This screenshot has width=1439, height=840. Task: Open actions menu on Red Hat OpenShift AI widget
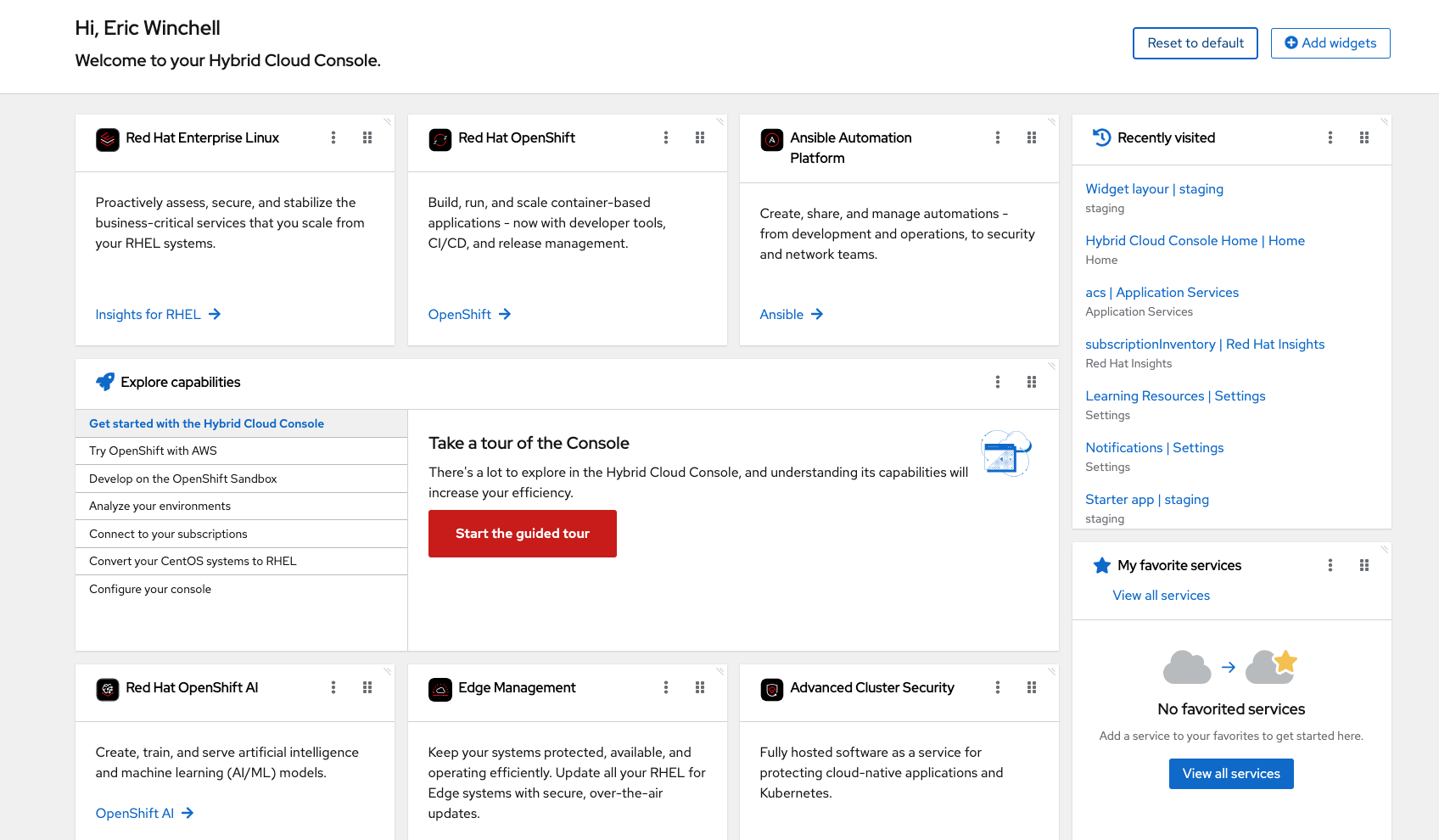(333, 687)
